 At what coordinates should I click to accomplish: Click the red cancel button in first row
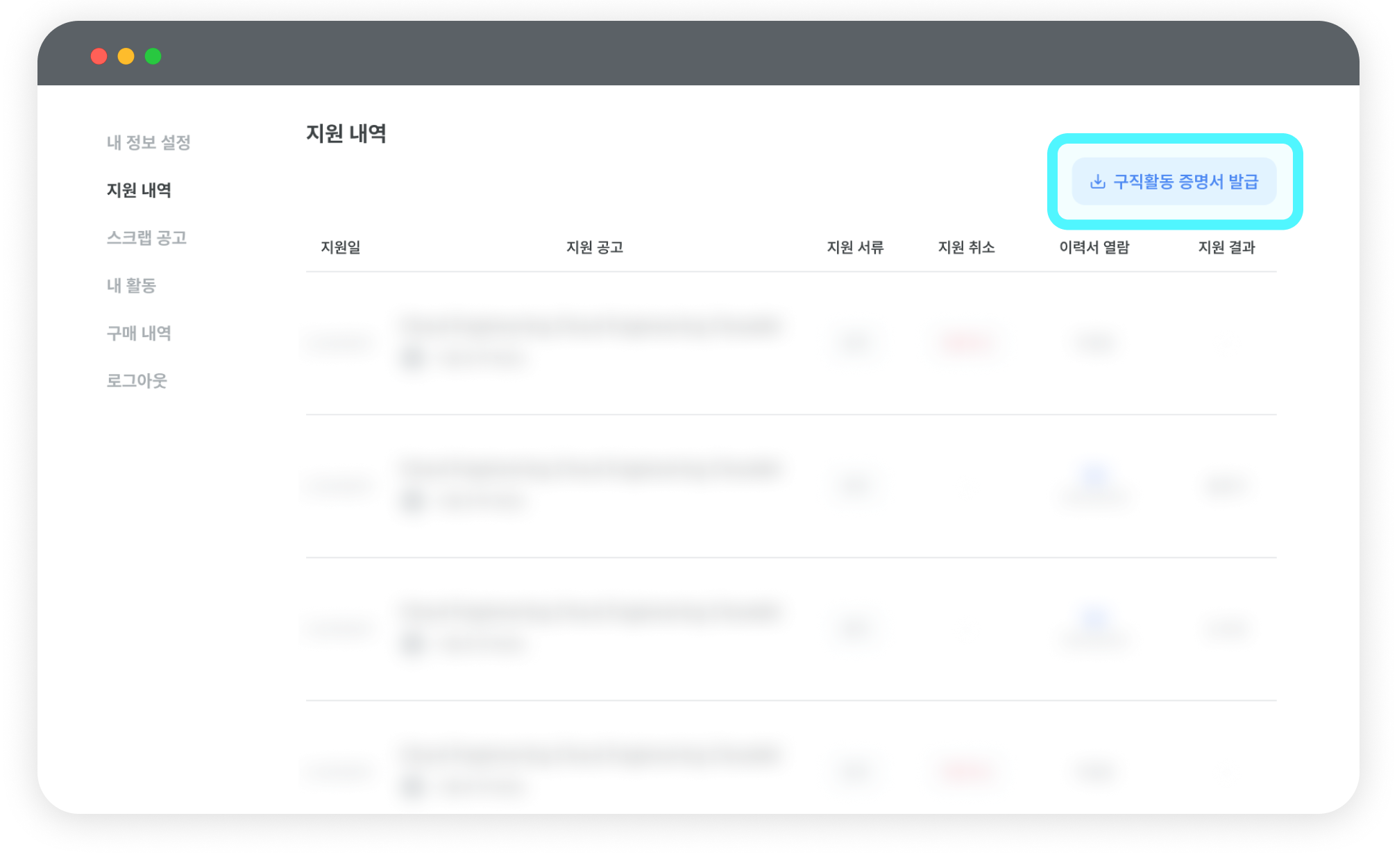tap(966, 342)
